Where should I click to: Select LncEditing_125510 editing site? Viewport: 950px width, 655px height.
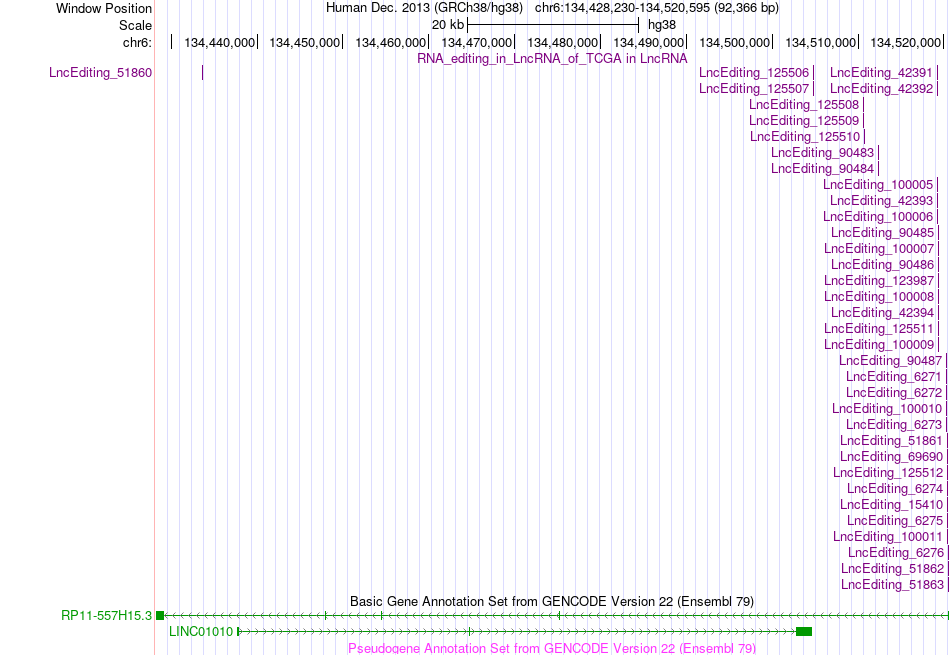(x=805, y=136)
